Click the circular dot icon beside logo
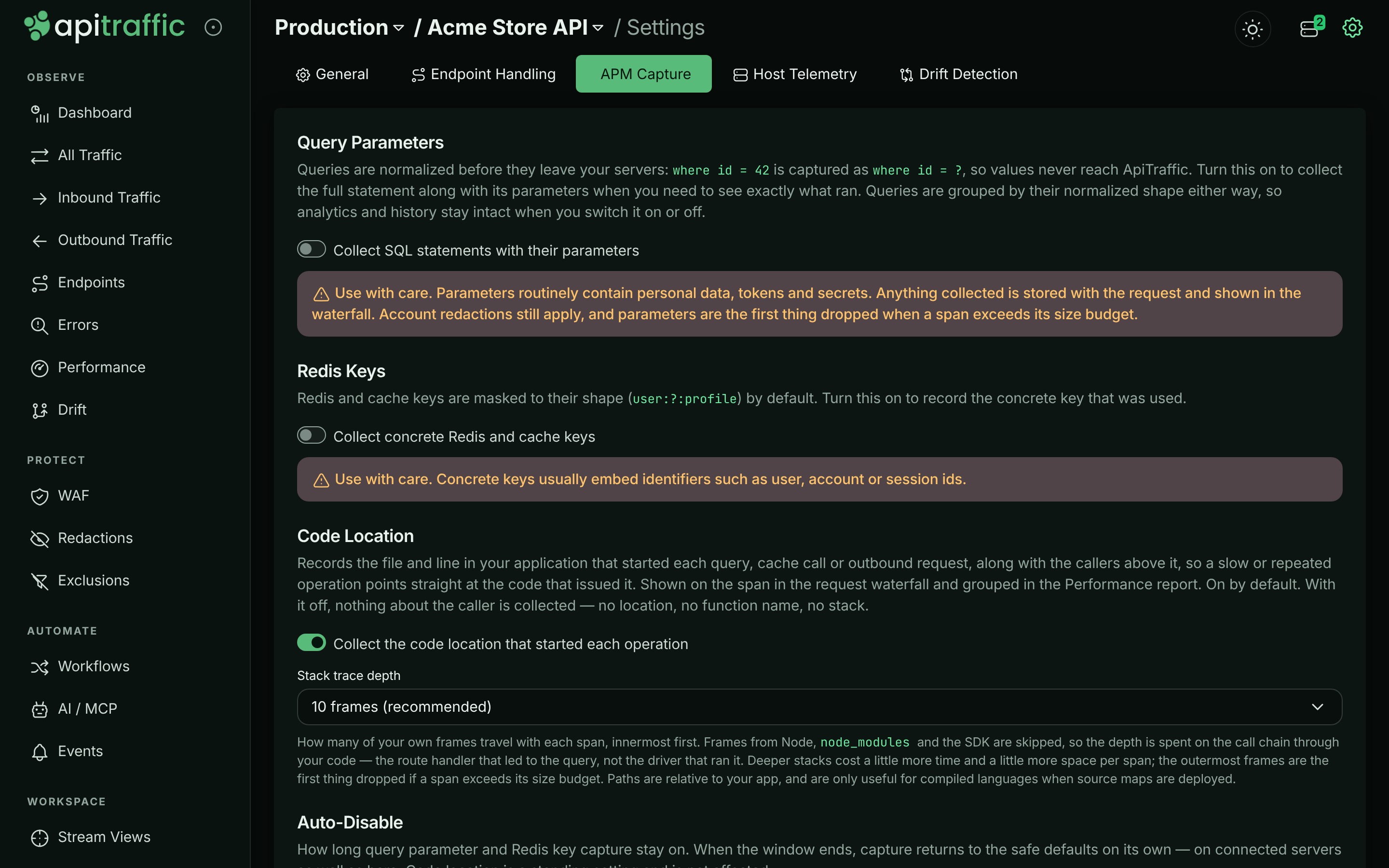This screenshot has height=868, width=1389. coord(213,27)
